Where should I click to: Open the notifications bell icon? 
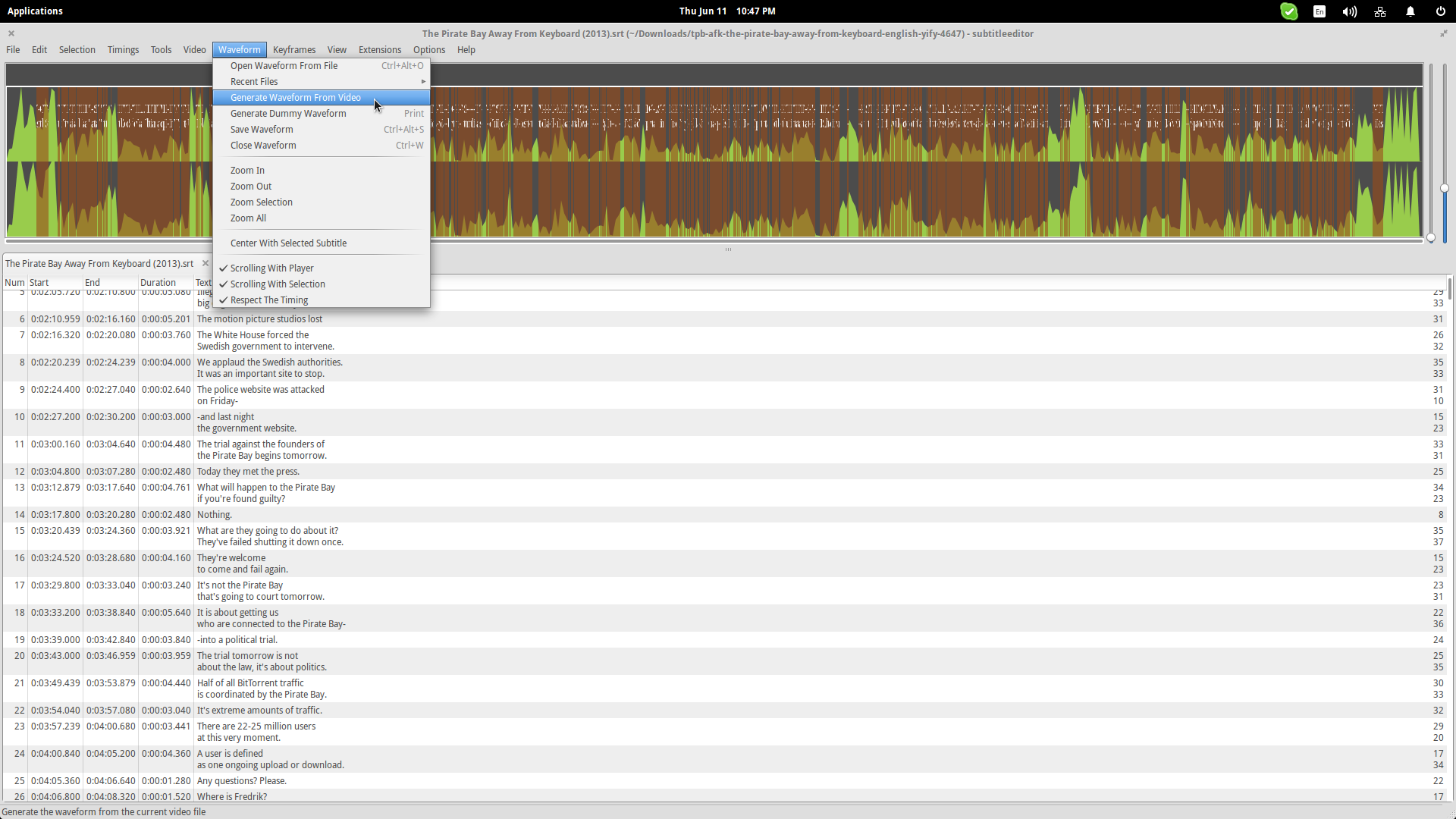pyautogui.click(x=1410, y=11)
